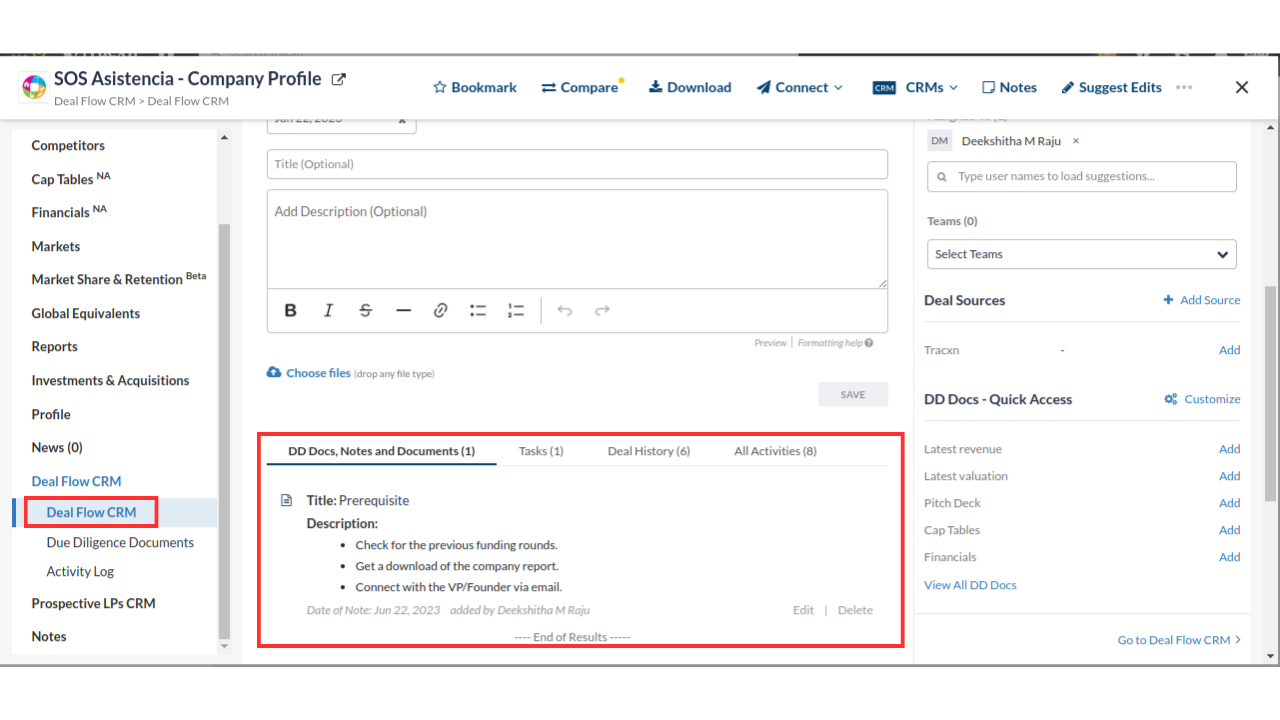Select Due Diligence Documents in sidebar
This screenshot has width=1280, height=720.
120,542
